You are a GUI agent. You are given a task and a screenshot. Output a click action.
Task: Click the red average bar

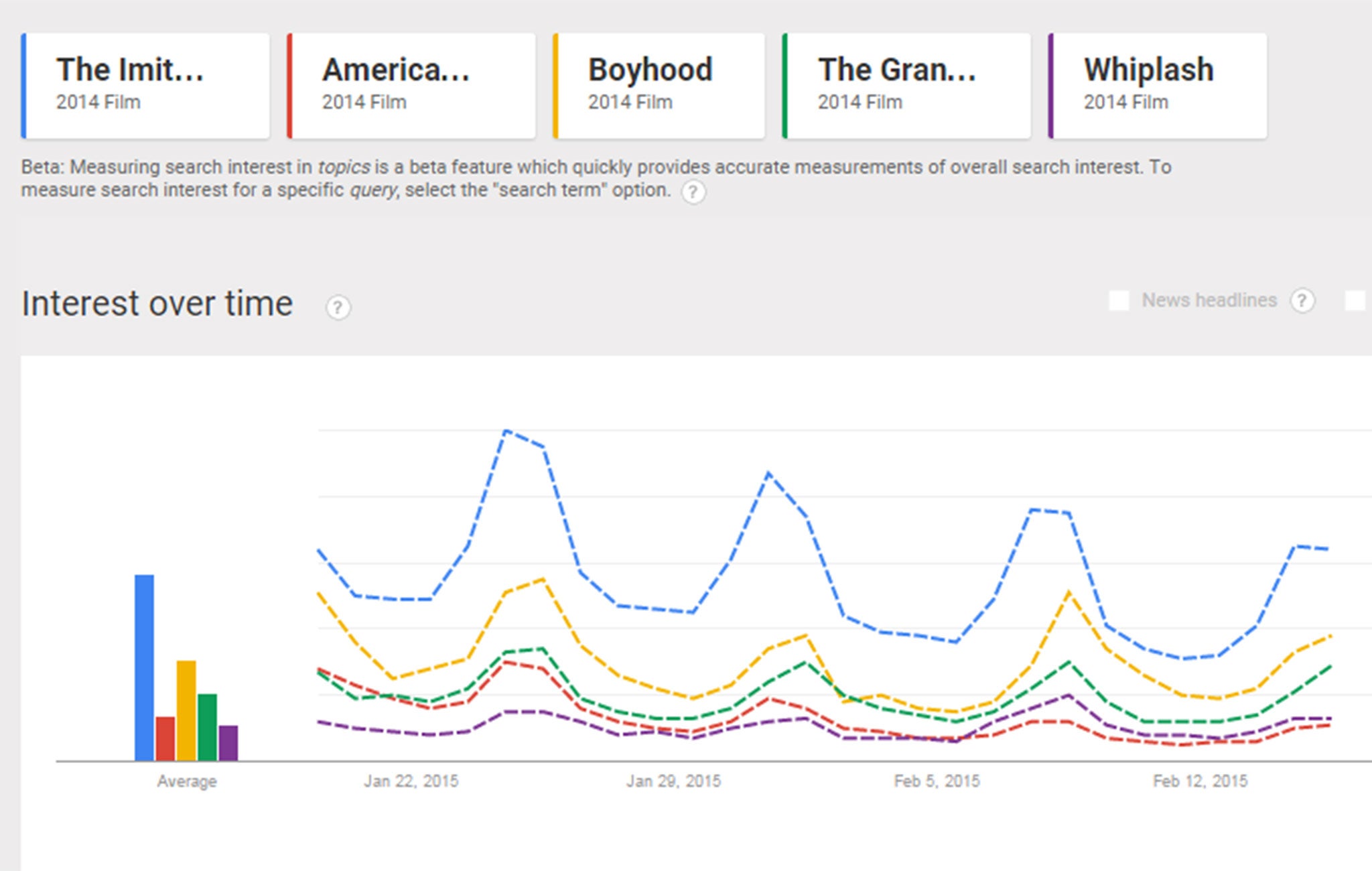[165, 738]
